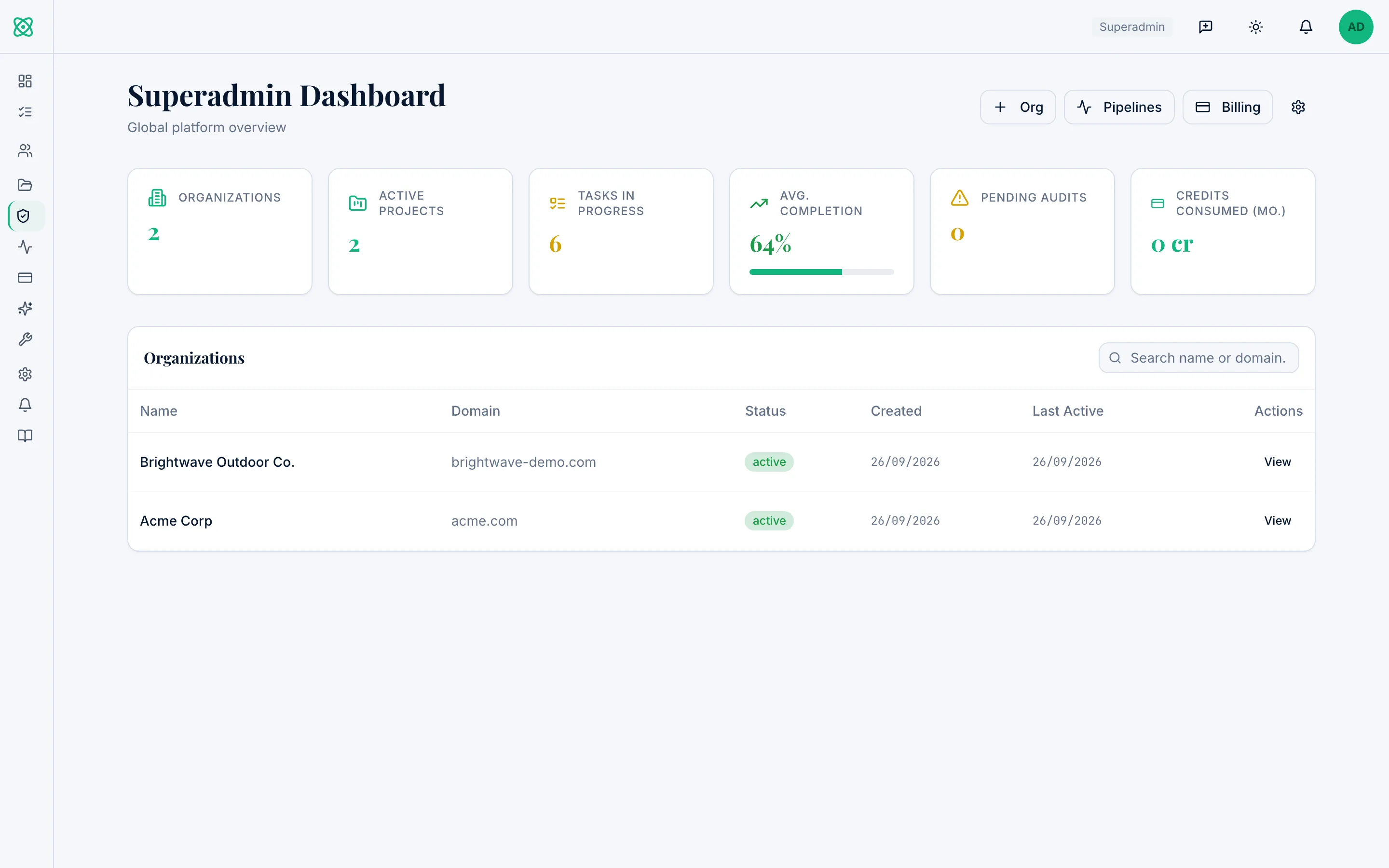Click the Tasks In Progress list icon

tap(558, 203)
